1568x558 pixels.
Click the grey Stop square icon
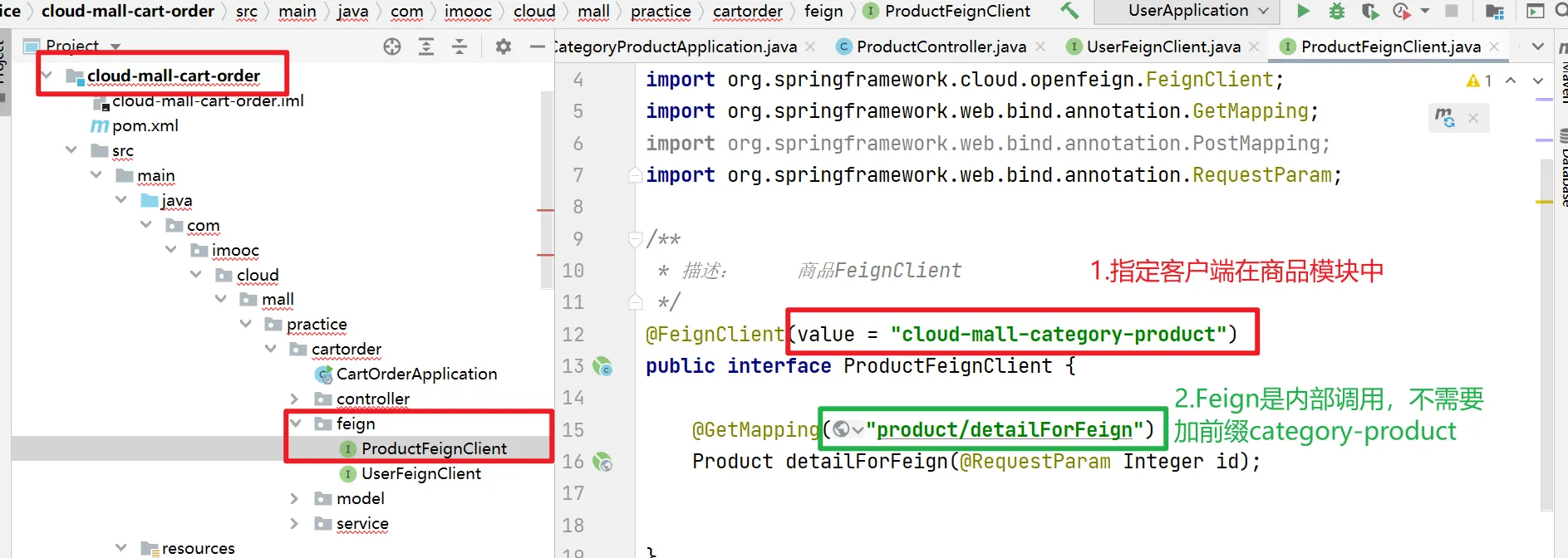point(1452,11)
